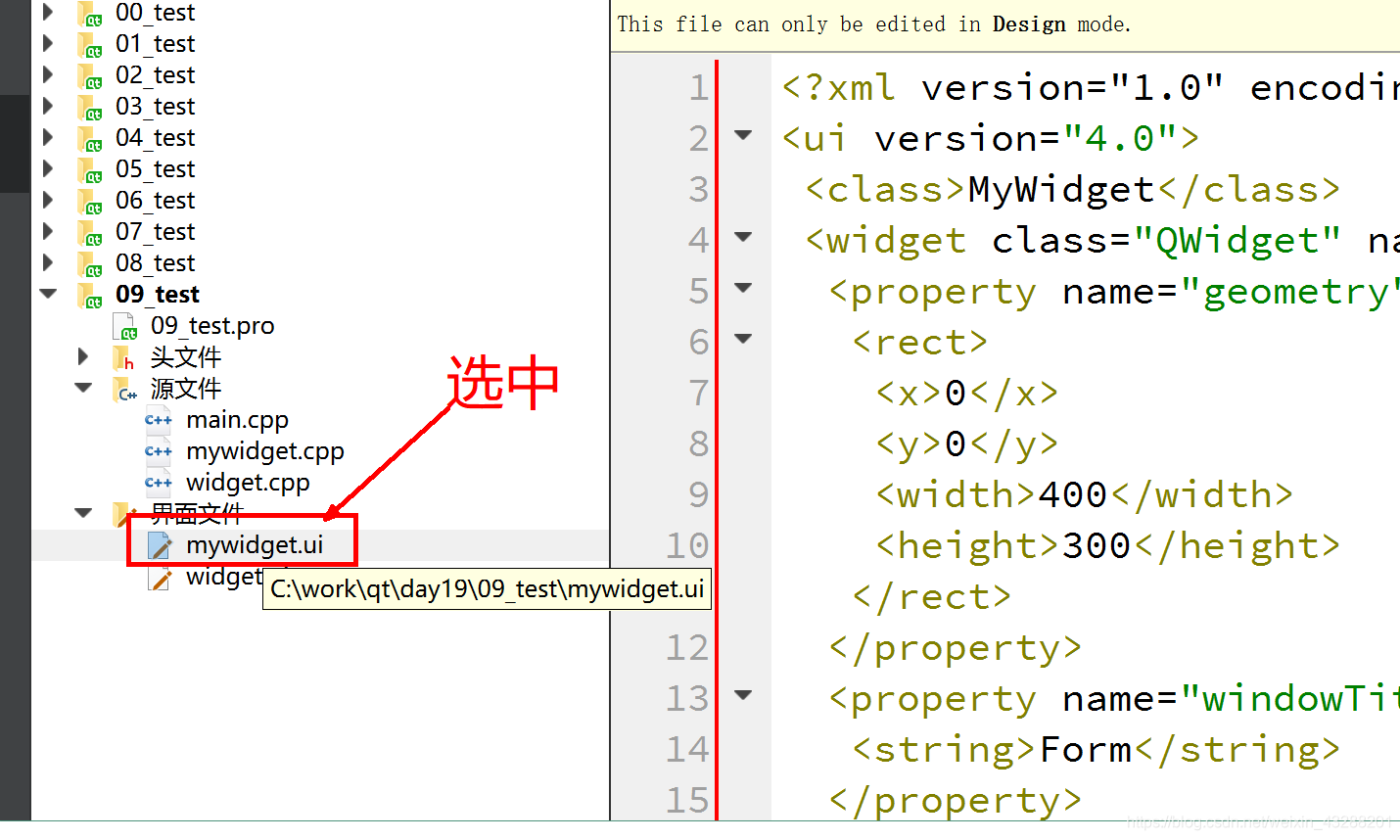Fold the ui element at line 2
Screen dimensions: 1400x840
pyautogui.click(x=743, y=135)
